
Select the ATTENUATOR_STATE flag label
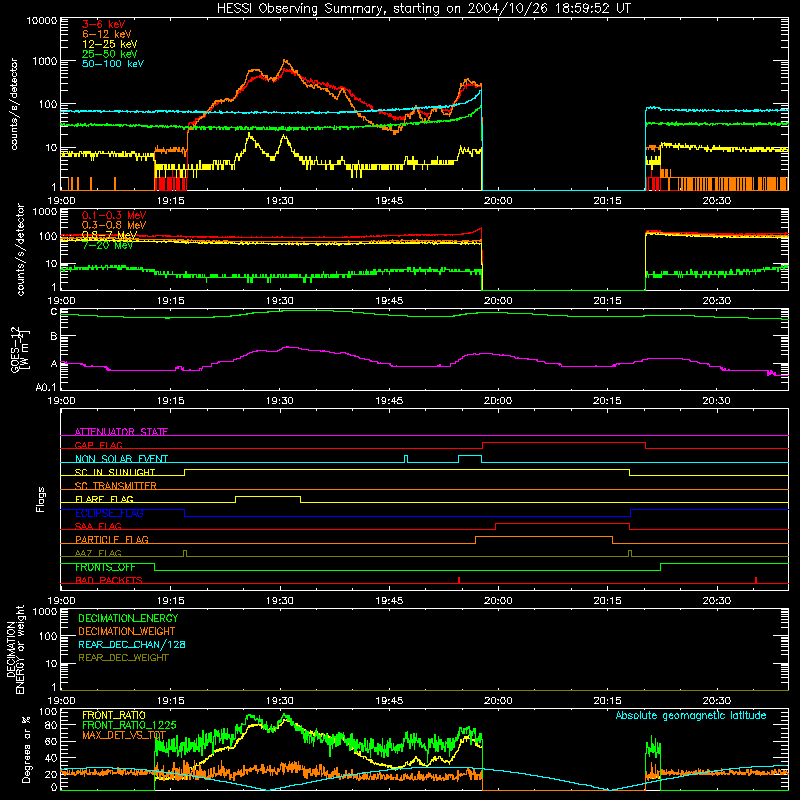click(121, 432)
